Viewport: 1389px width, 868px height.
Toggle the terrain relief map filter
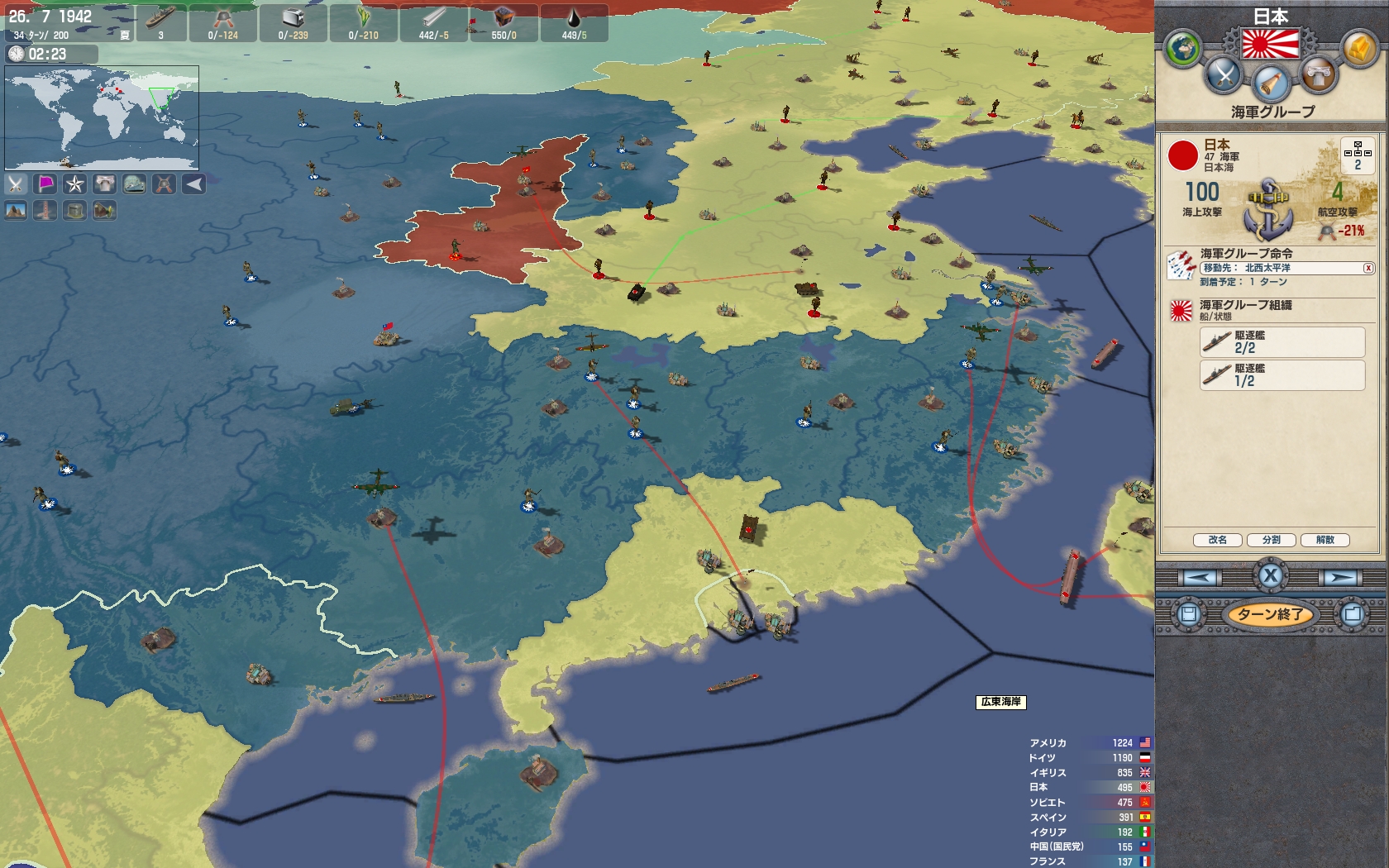point(135,184)
